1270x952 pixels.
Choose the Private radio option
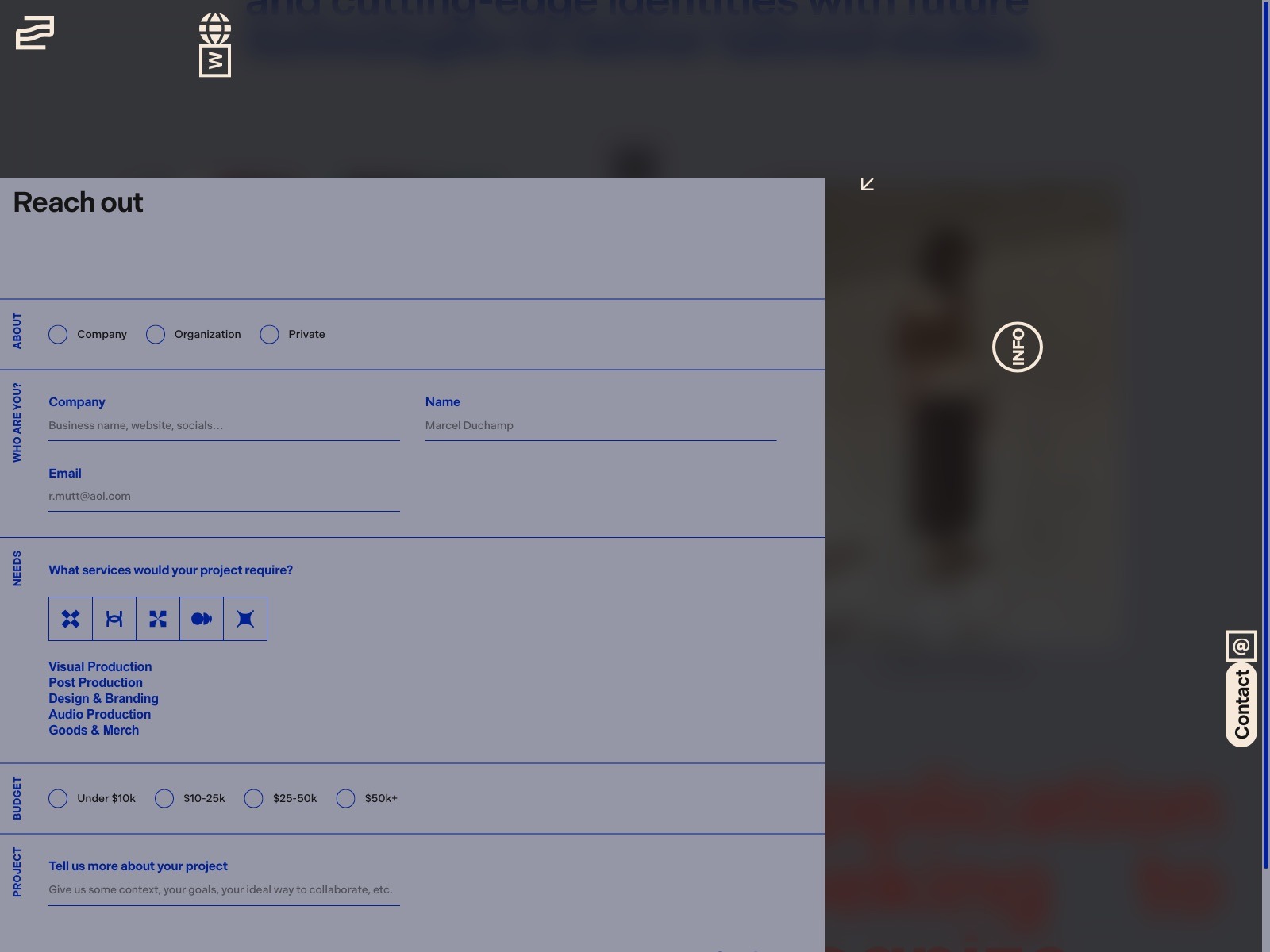pos(269,334)
